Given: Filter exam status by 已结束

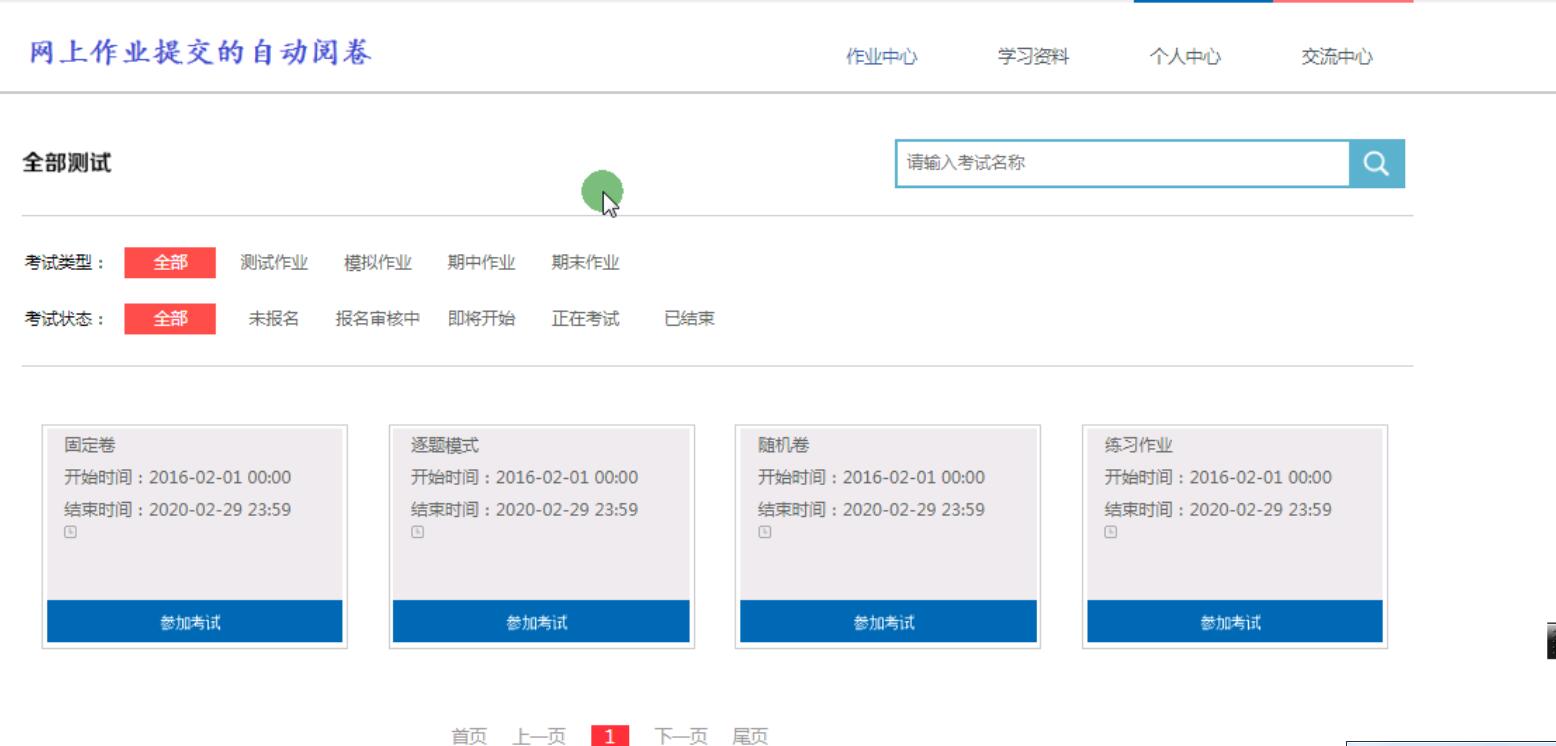Looking at the screenshot, I should (x=689, y=319).
